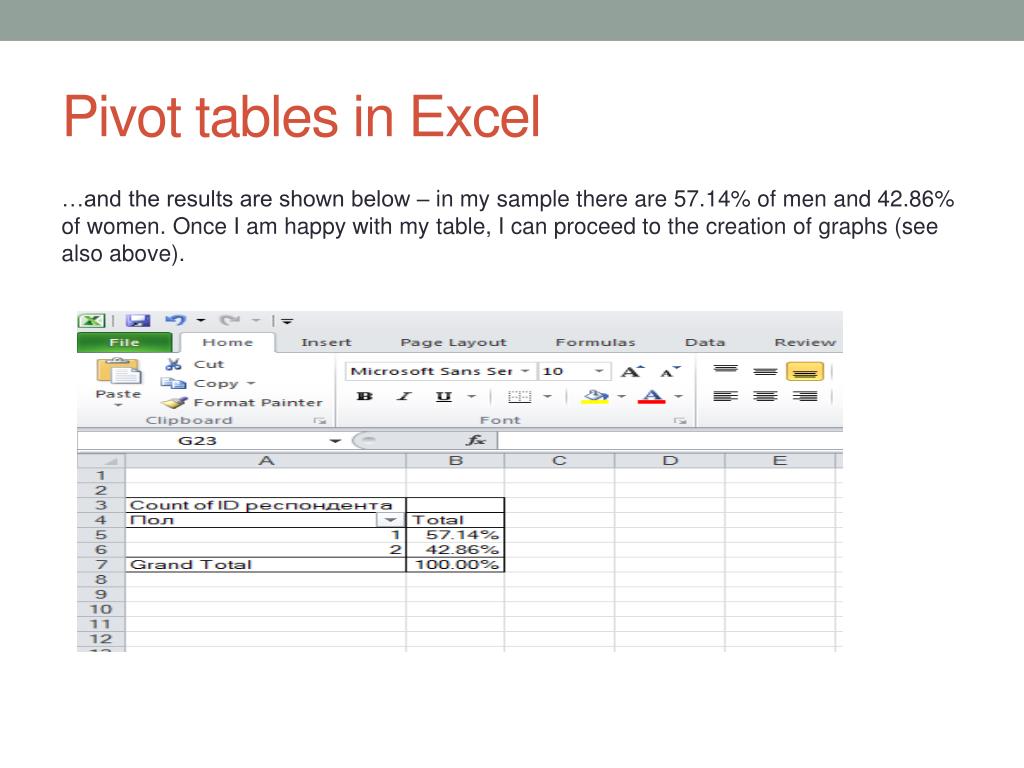Click the Redo arrow icon
The width and height of the screenshot is (1024, 768).
(230, 320)
